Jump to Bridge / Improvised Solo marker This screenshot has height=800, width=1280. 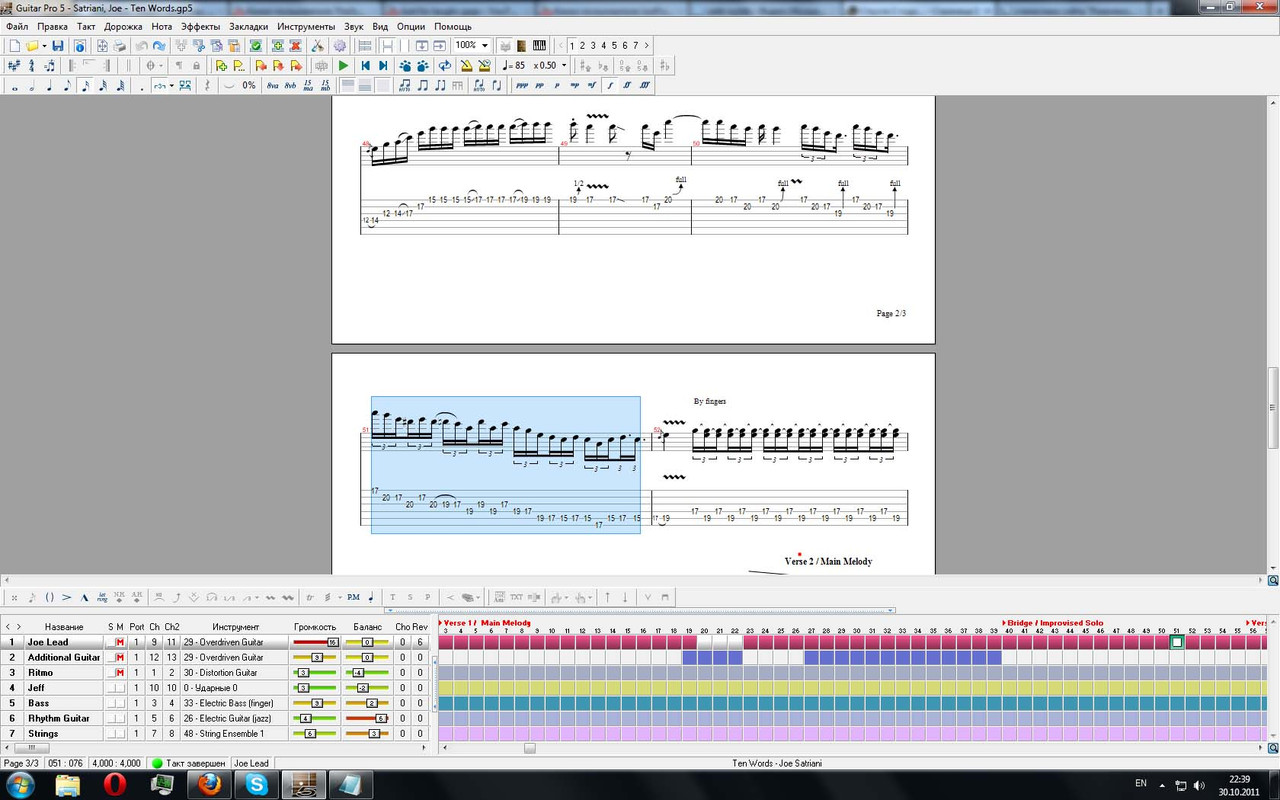[x=1055, y=622]
